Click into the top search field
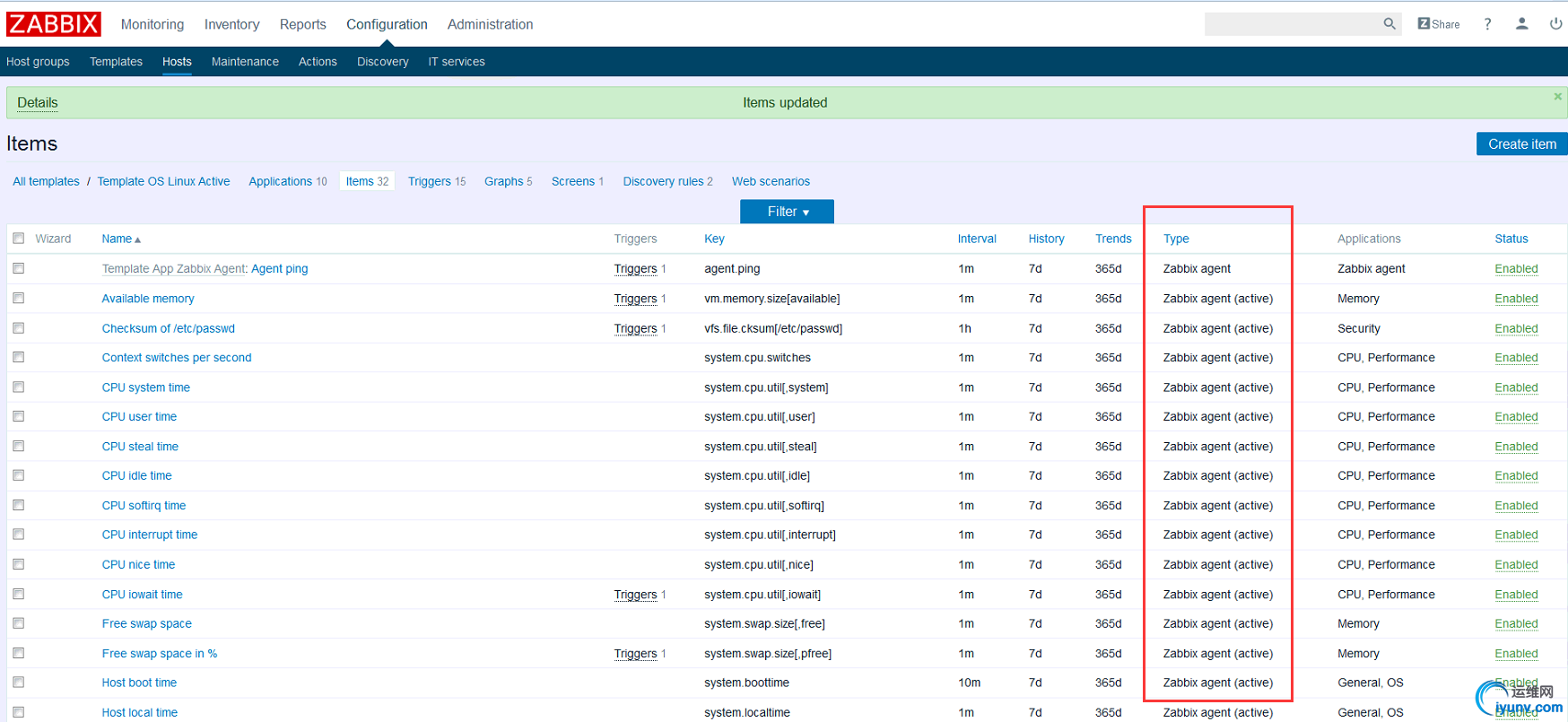 tap(1292, 24)
